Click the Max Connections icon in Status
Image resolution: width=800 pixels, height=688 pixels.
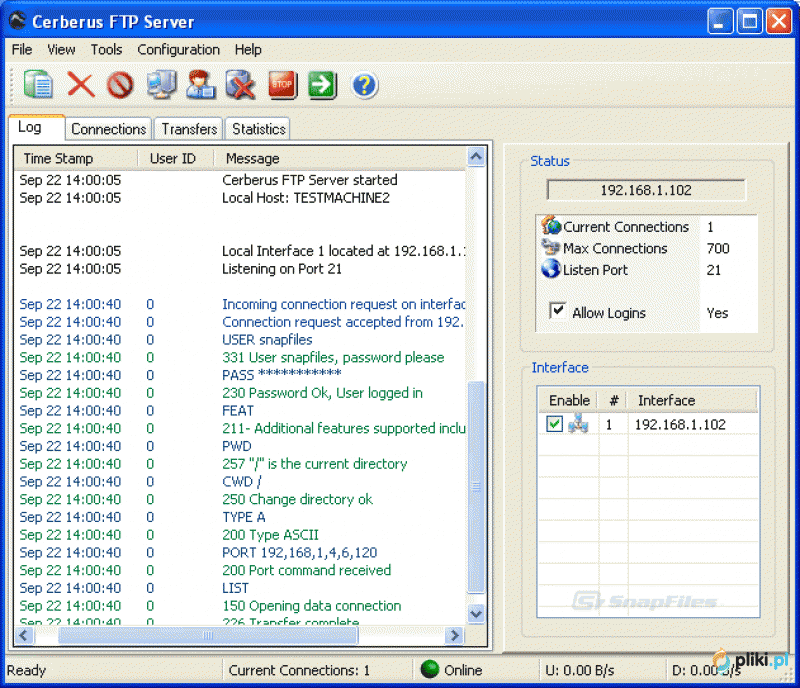click(x=551, y=248)
